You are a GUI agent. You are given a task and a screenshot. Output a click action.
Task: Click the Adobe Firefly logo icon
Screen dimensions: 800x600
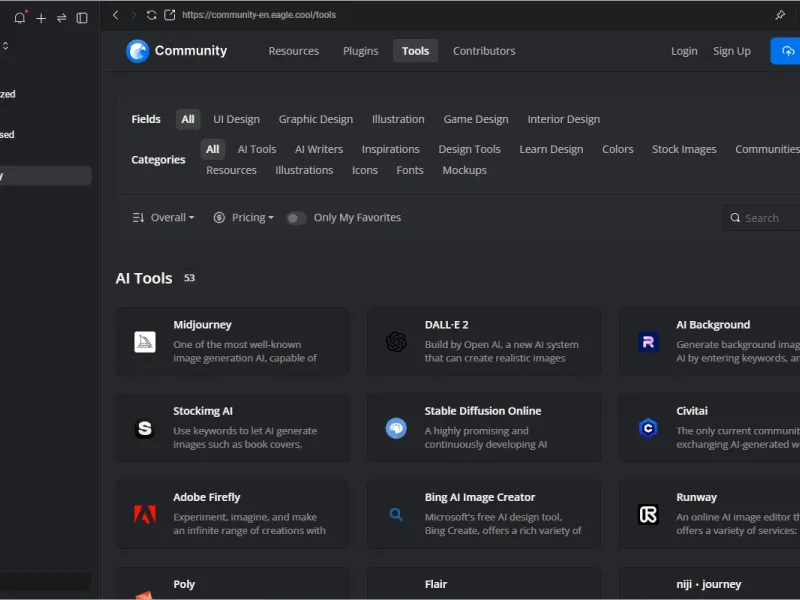pyautogui.click(x=145, y=514)
